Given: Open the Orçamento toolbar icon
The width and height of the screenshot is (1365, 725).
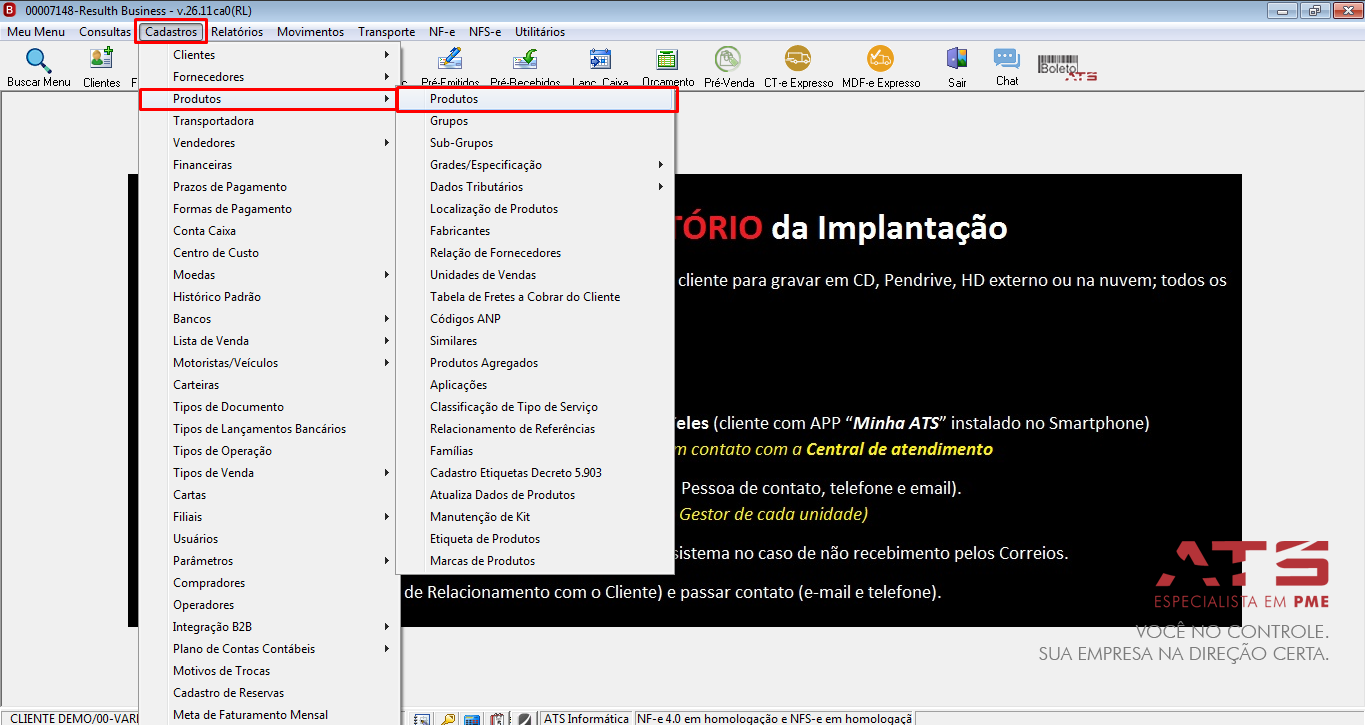Looking at the screenshot, I should click(667, 60).
